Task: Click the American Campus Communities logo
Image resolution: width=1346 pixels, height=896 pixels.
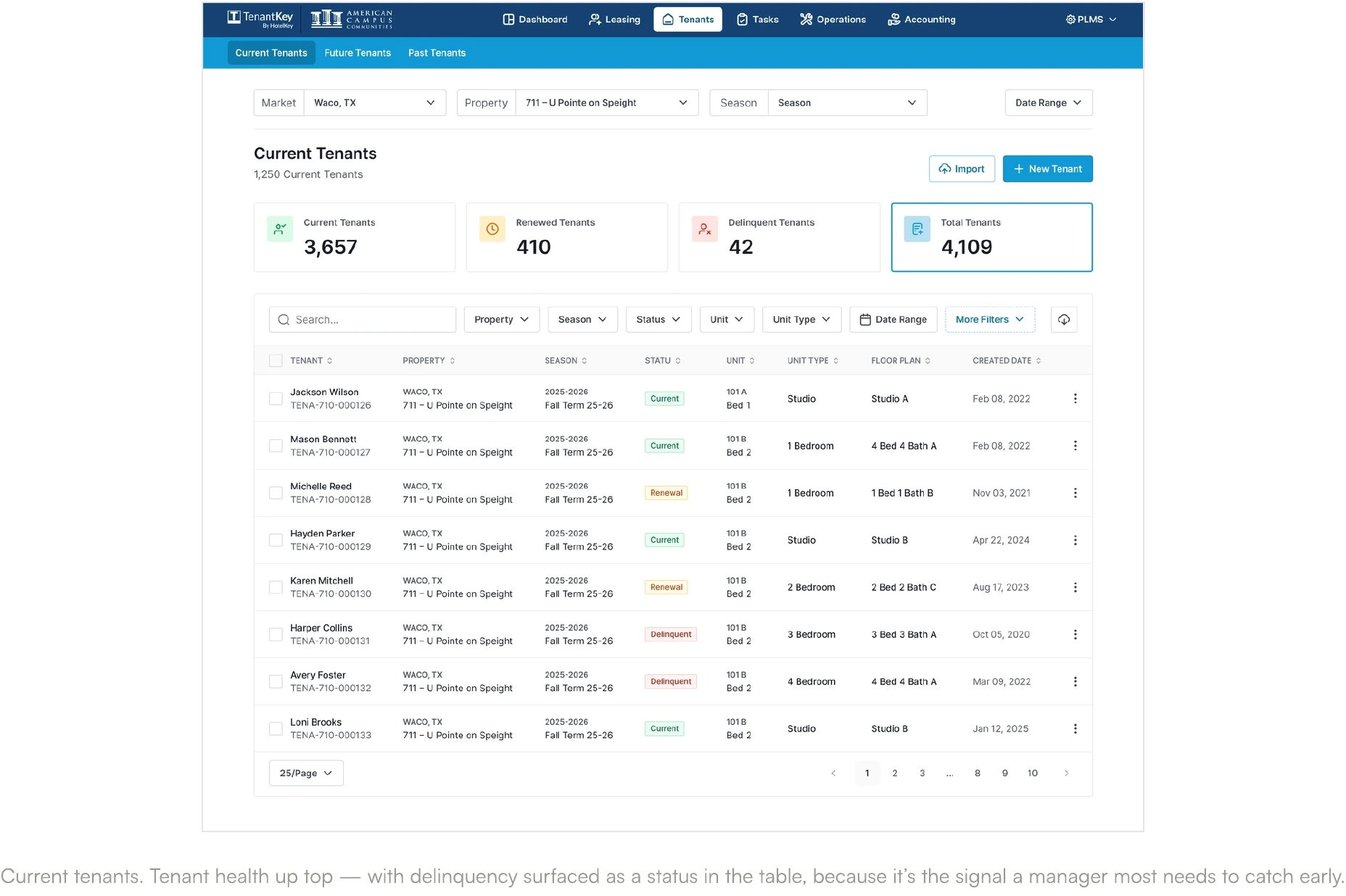Action: [352, 19]
